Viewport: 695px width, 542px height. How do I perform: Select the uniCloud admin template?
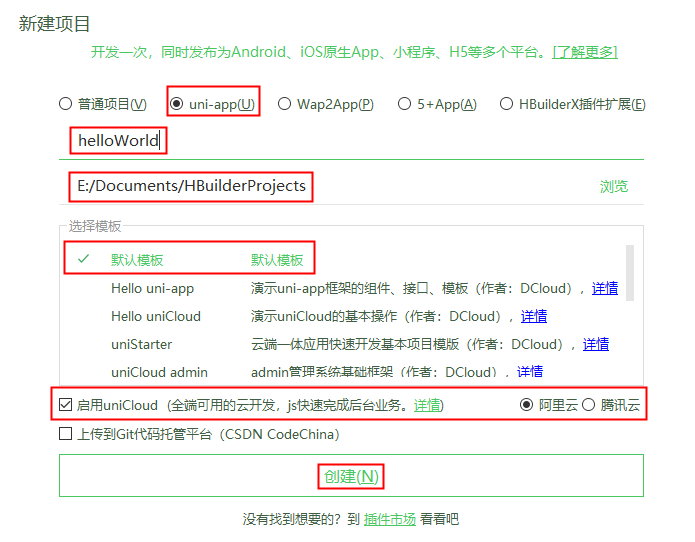[x=159, y=372]
